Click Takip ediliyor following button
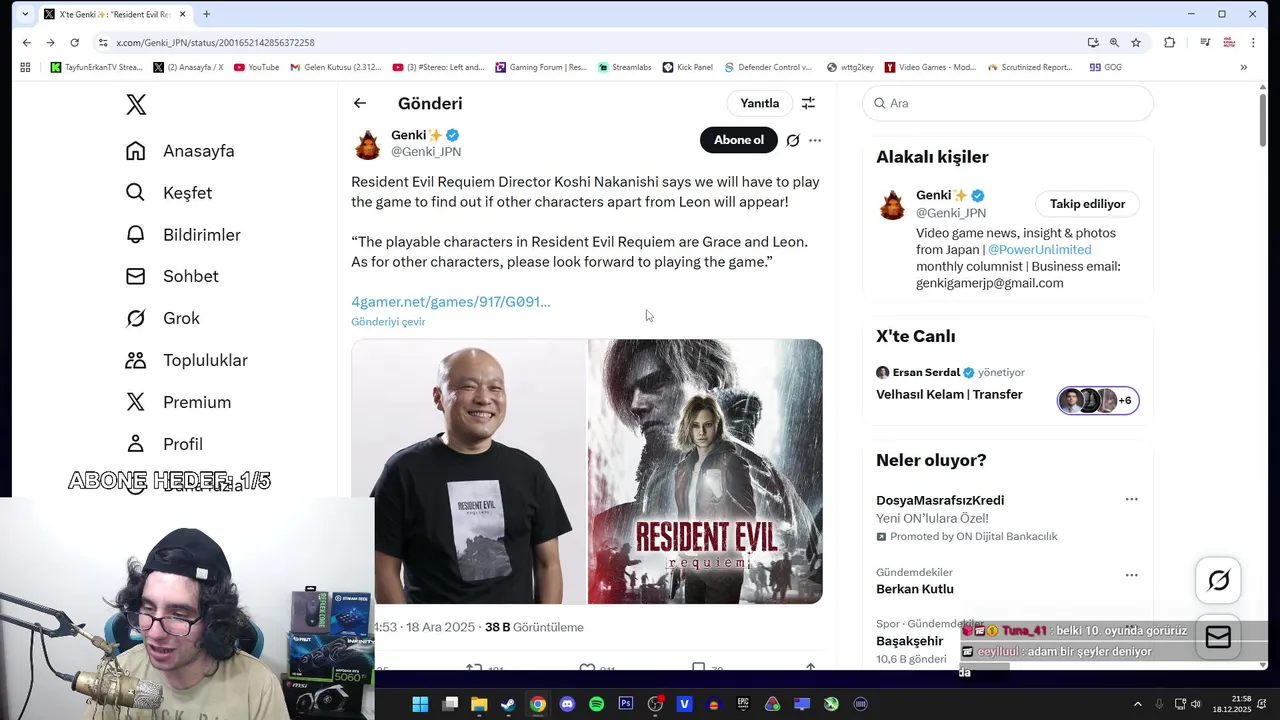 (x=1087, y=204)
